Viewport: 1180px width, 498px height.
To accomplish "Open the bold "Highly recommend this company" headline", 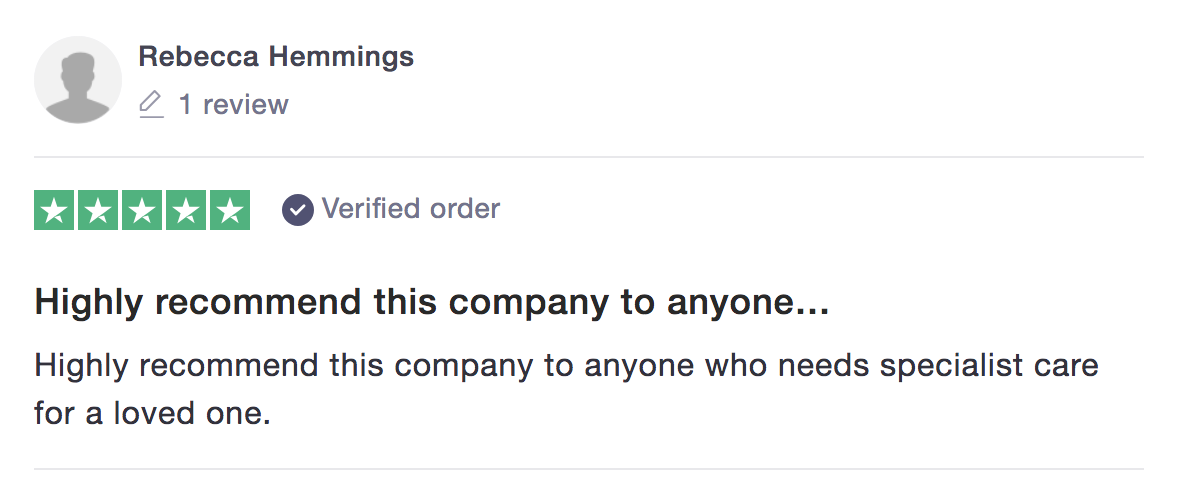I will click(431, 303).
